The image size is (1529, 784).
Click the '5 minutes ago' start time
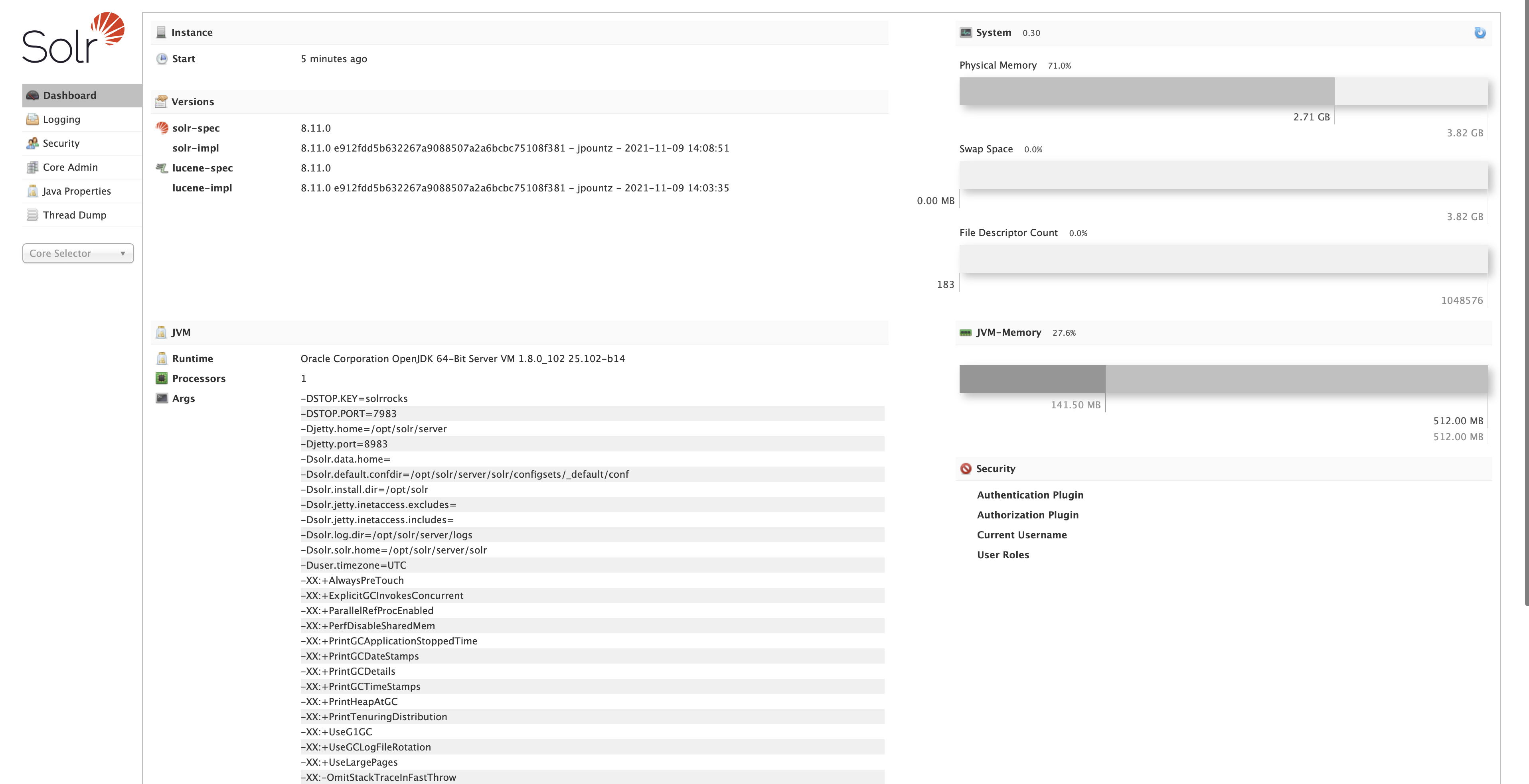pyautogui.click(x=334, y=59)
